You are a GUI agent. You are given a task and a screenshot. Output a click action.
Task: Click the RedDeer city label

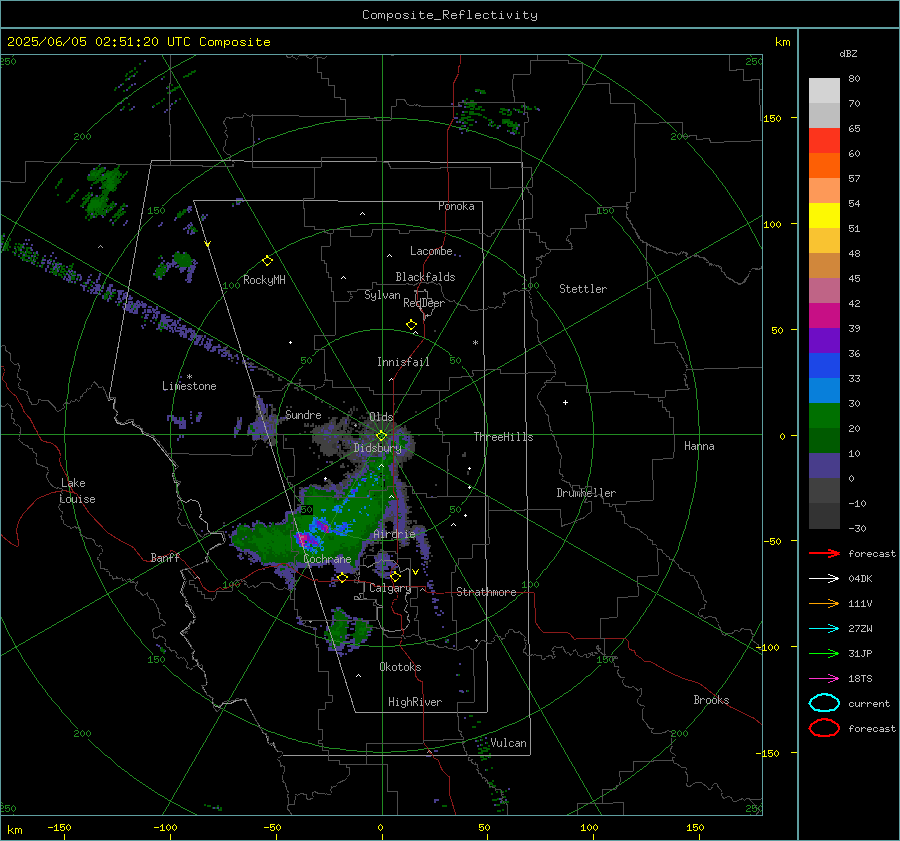pyautogui.click(x=424, y=303)
